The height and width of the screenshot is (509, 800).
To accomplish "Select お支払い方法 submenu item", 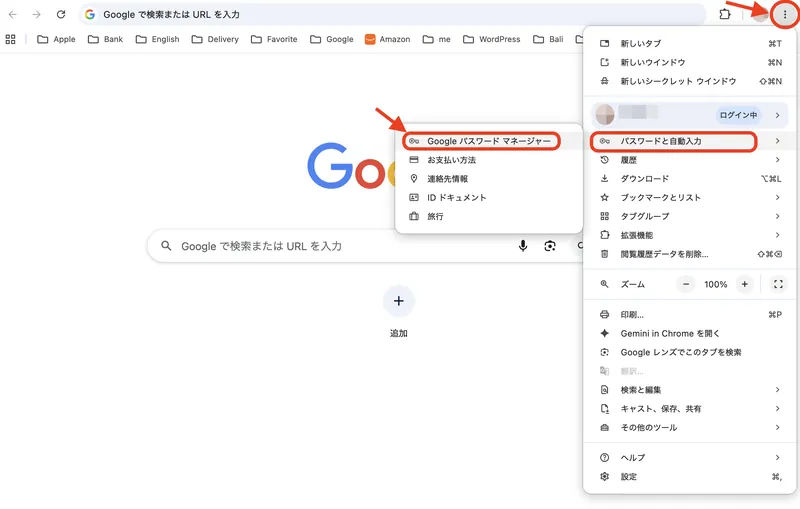I will pos(489,160).
